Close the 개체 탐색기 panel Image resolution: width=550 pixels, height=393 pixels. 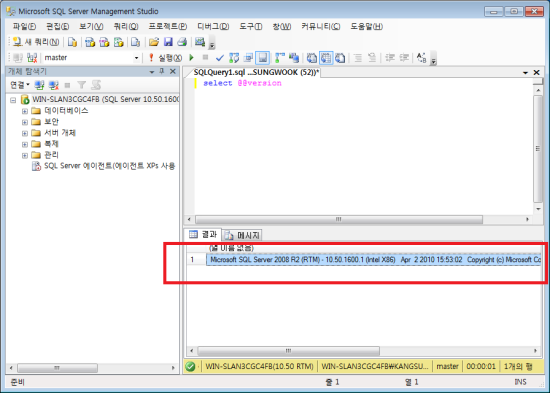click(173, 72)
